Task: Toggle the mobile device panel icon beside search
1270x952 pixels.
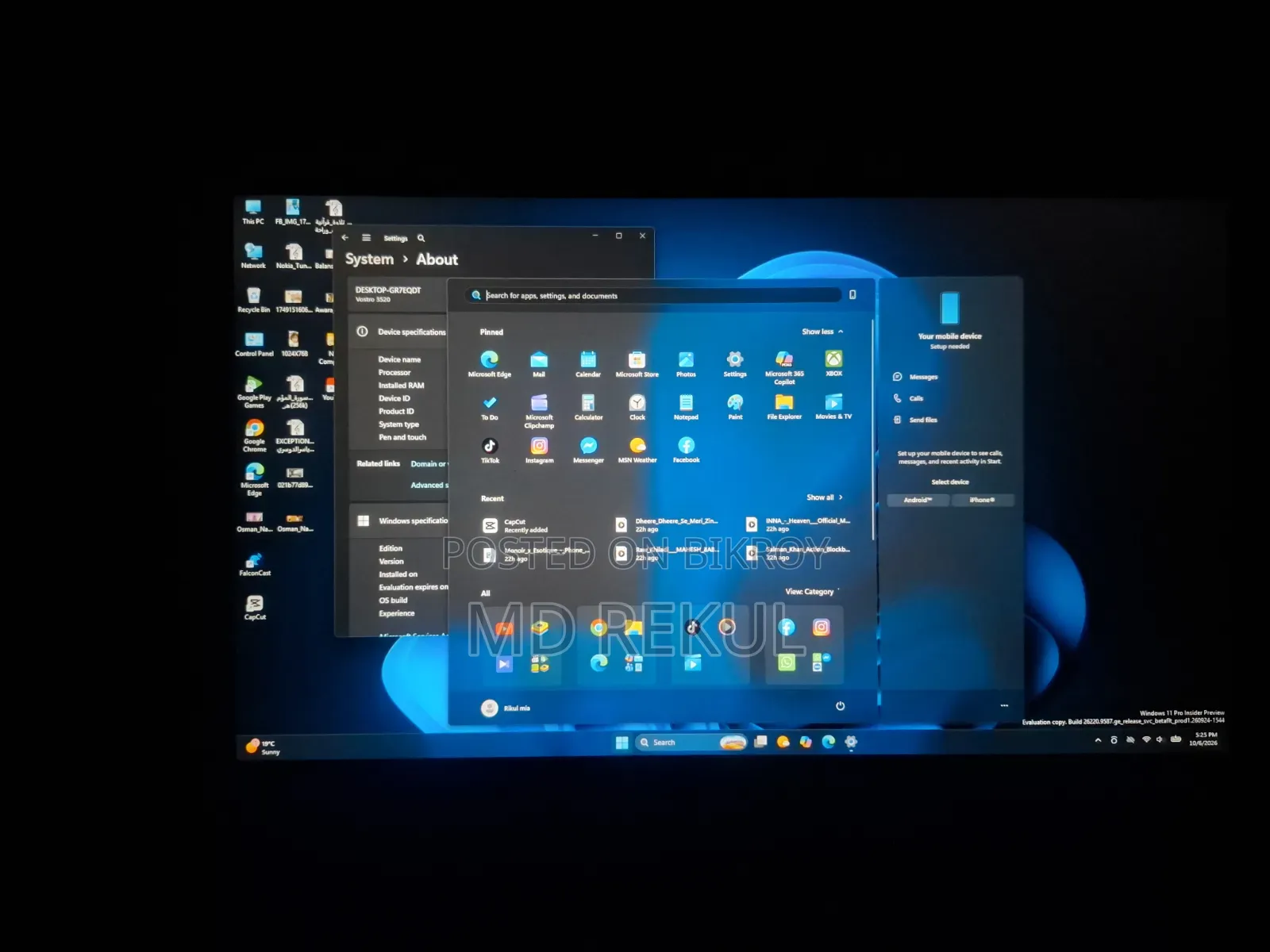Action: coord(852,295)
